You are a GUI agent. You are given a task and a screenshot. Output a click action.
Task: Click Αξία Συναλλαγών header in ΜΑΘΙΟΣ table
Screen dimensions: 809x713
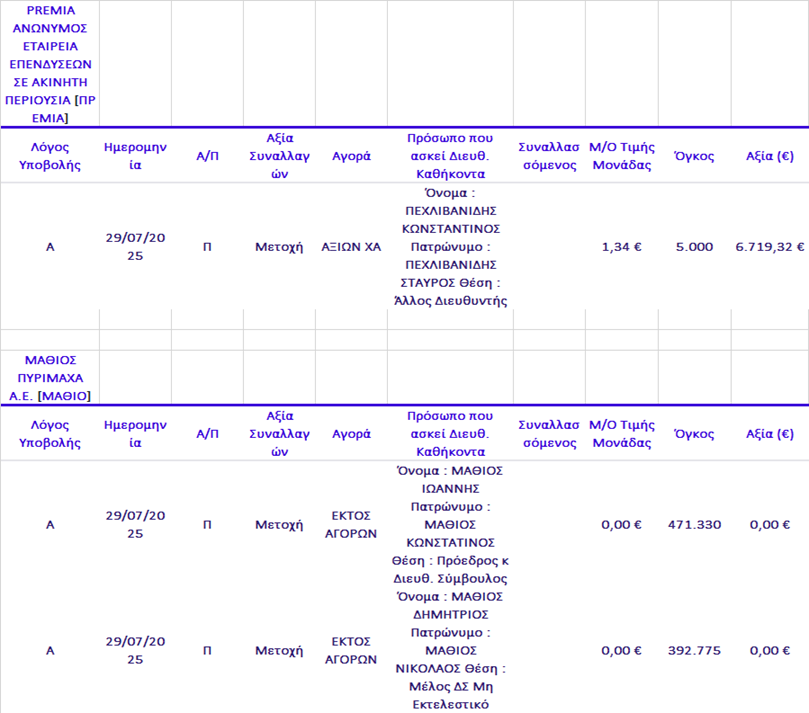(x=279, y=434)
